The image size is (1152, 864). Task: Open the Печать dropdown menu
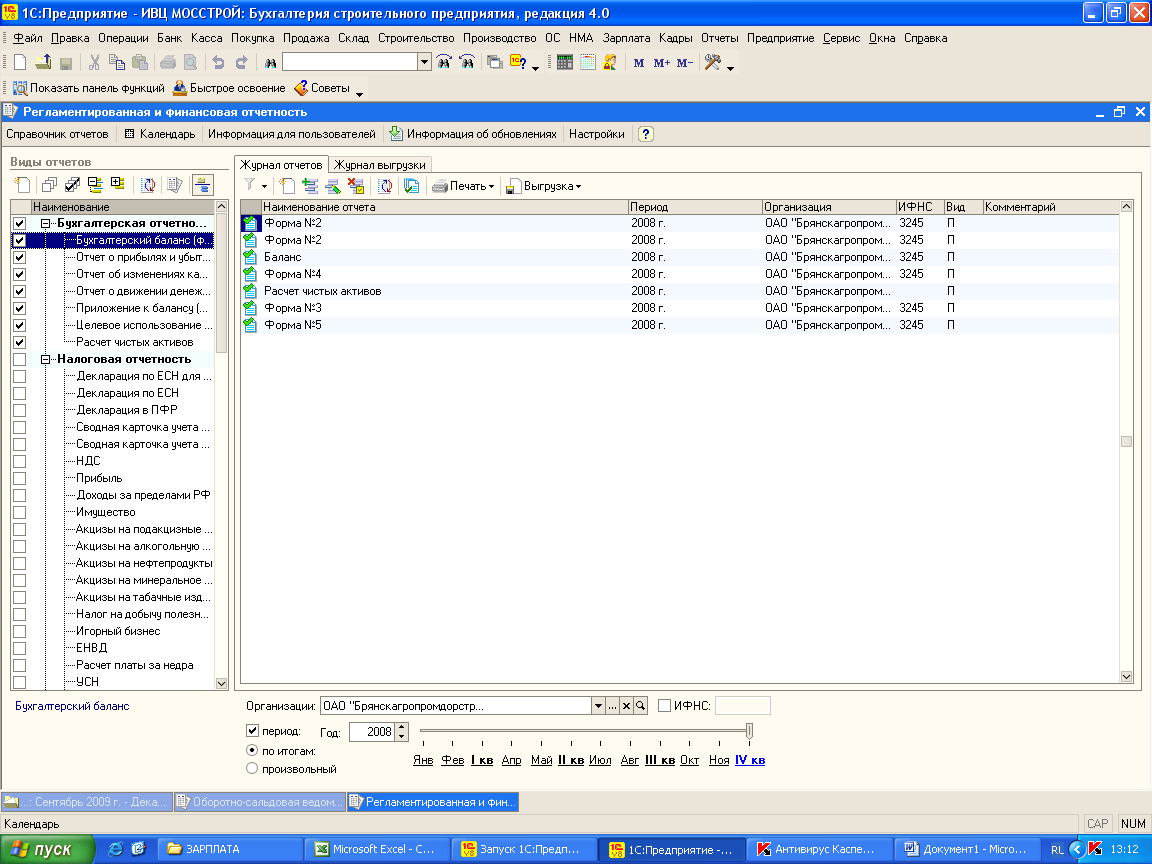point(464,187)
